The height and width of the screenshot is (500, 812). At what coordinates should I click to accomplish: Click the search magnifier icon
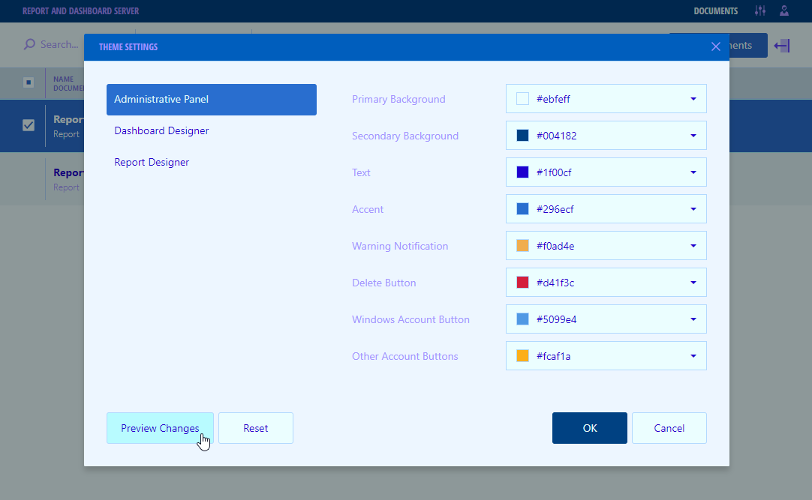[30, 45]
